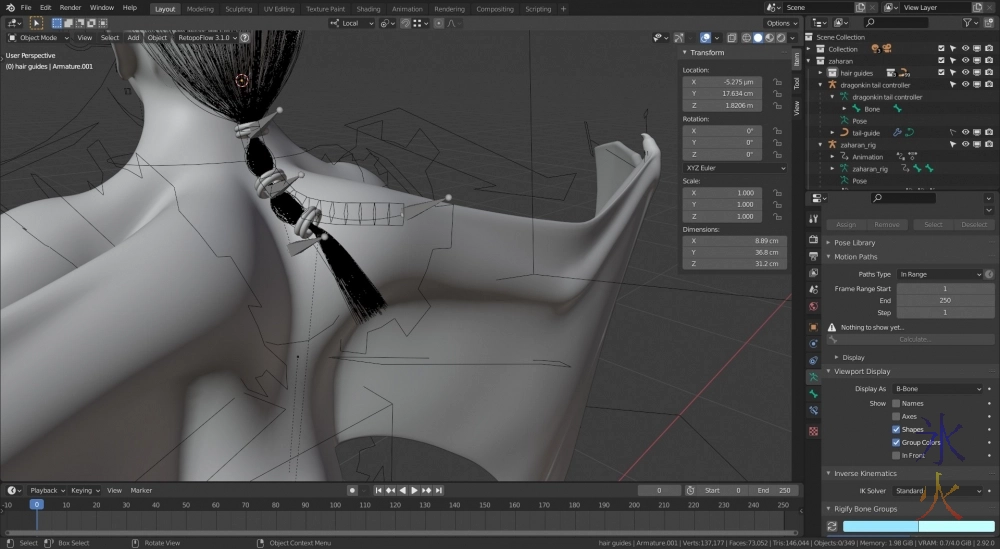Open the RetopoFlow 3.1.0 menu
1000x549 pixels.
[203, 38]
